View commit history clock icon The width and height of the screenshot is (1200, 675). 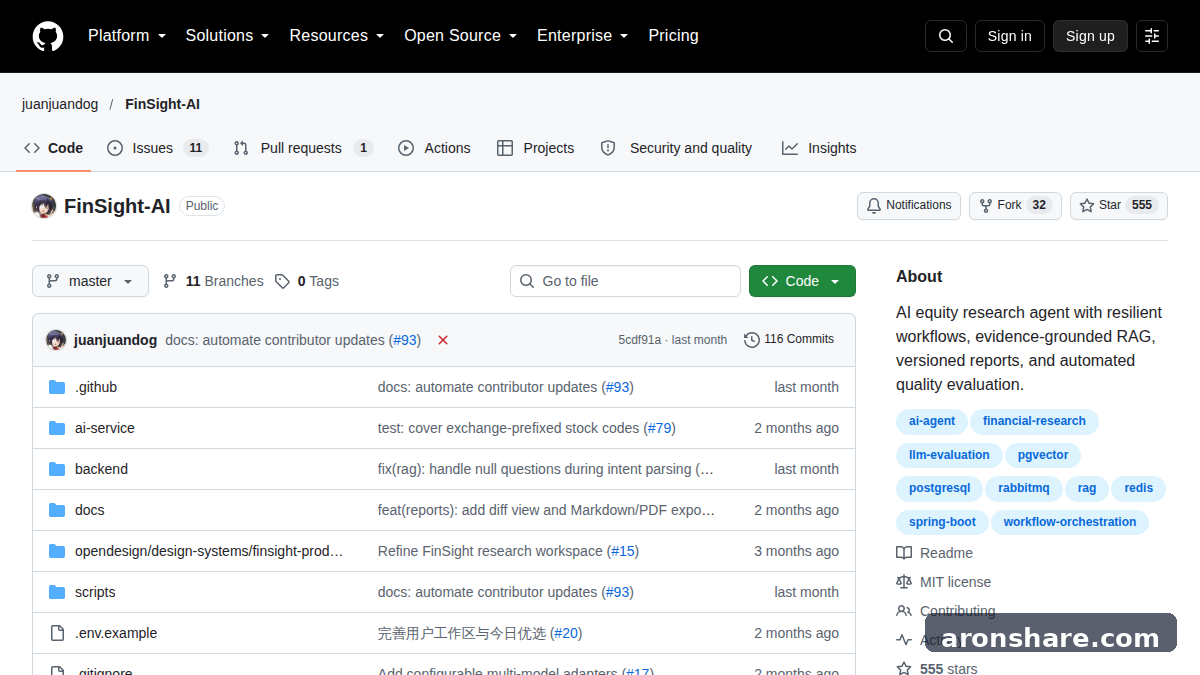click(752, 340)
